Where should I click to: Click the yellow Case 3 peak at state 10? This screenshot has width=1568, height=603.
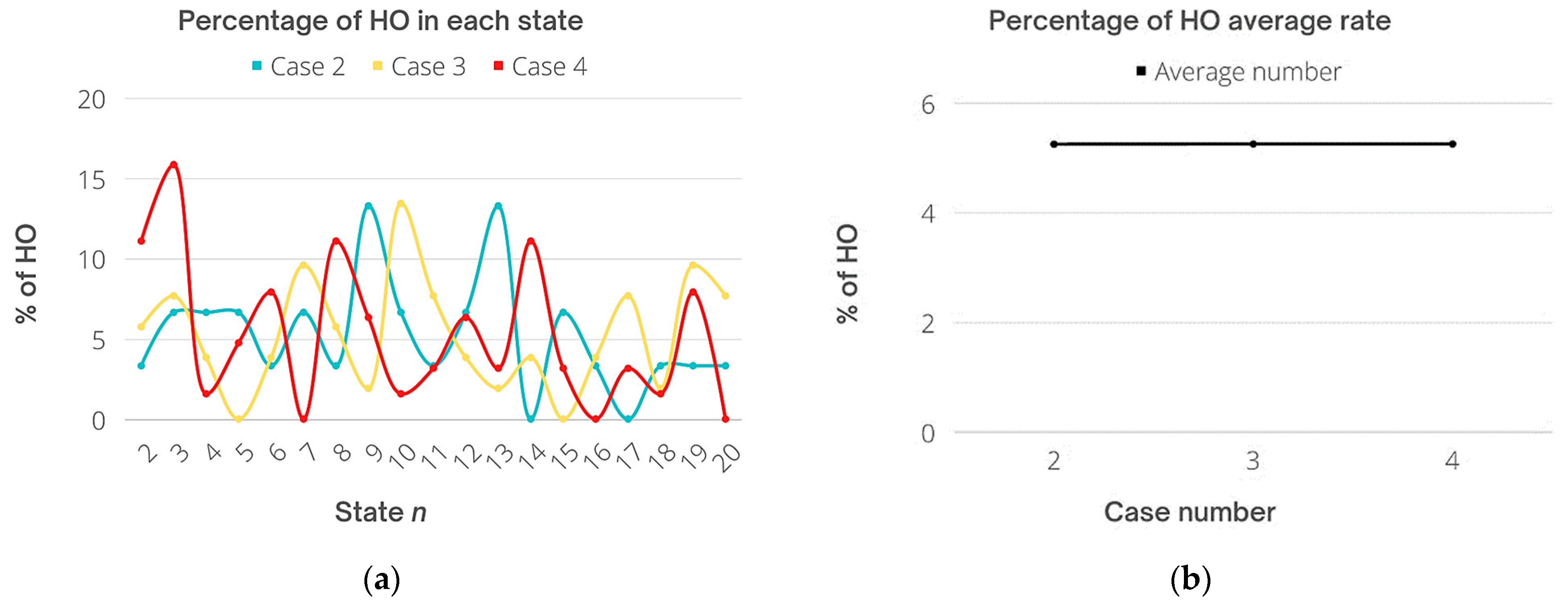(401, 203)
